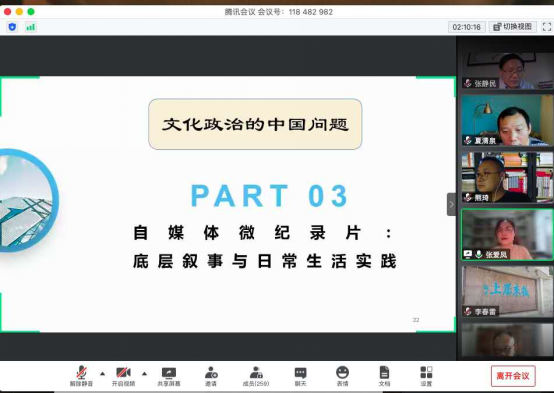The height and width of the screenshot is (393, 554).
Task: Select 张爱凤 active speaker video tile
Action: 507,235
